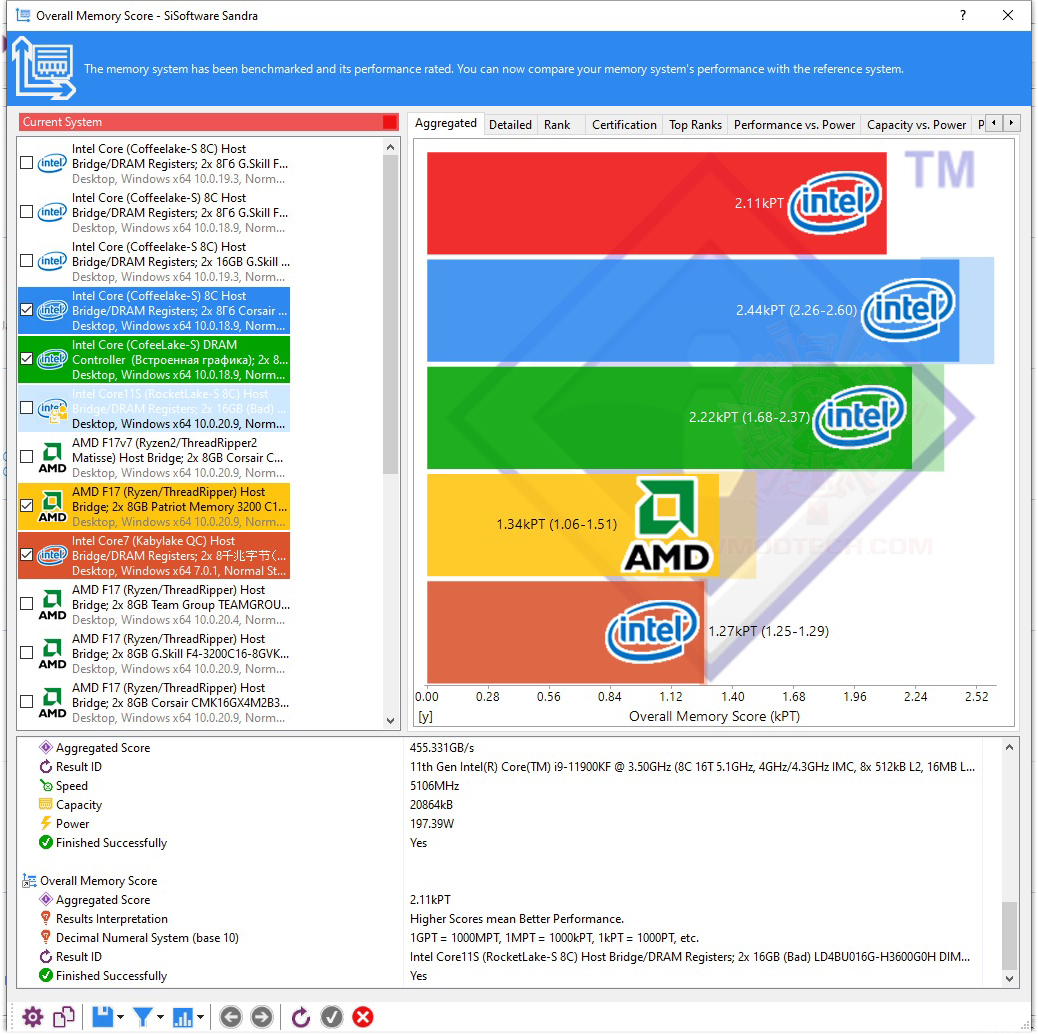Viewport: 1038px width, 1034px height.
Task: Click the blue floppy disk save icon
Action: point(103,1016)
